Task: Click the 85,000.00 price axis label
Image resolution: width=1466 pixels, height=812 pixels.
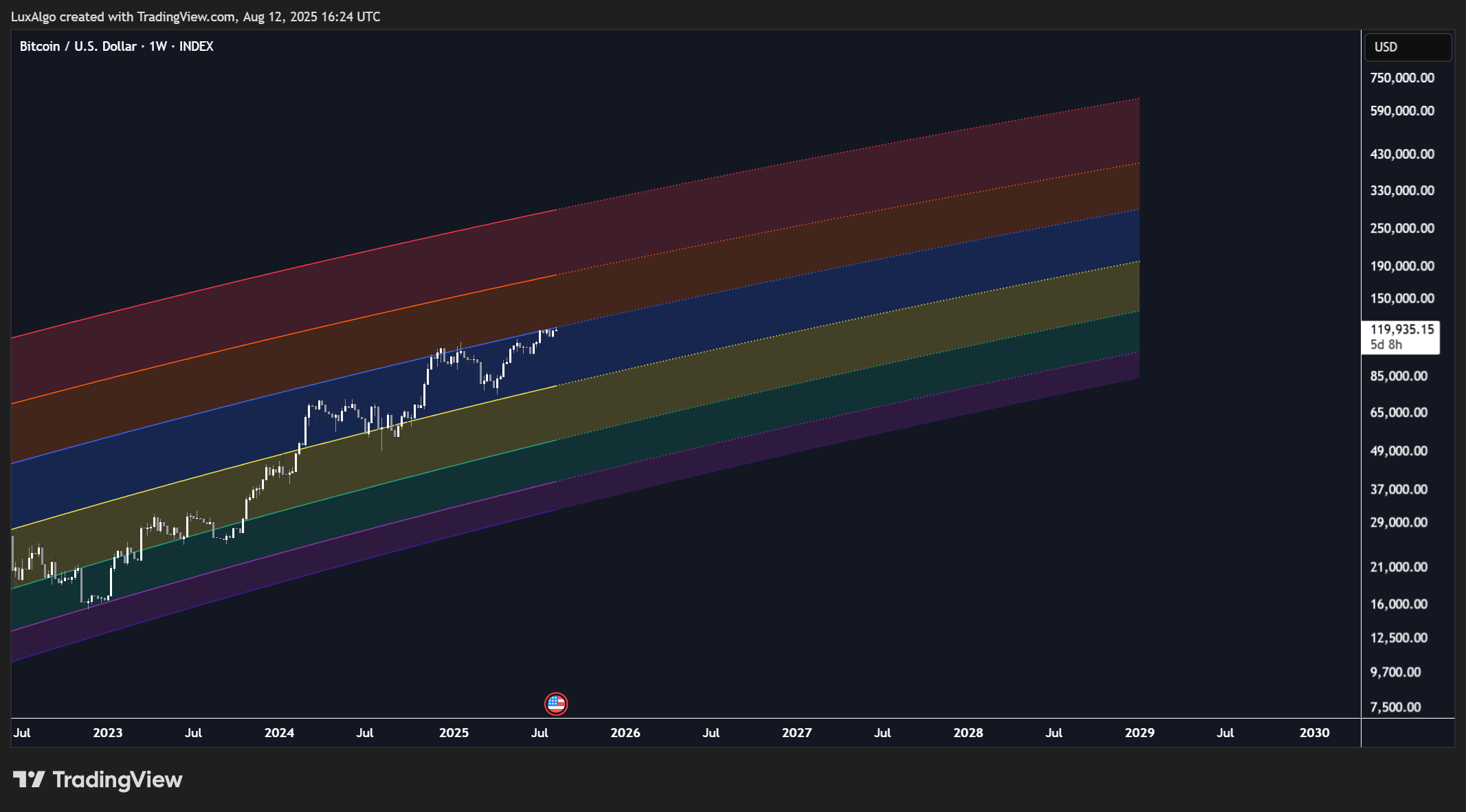Action: (1399, 376)
